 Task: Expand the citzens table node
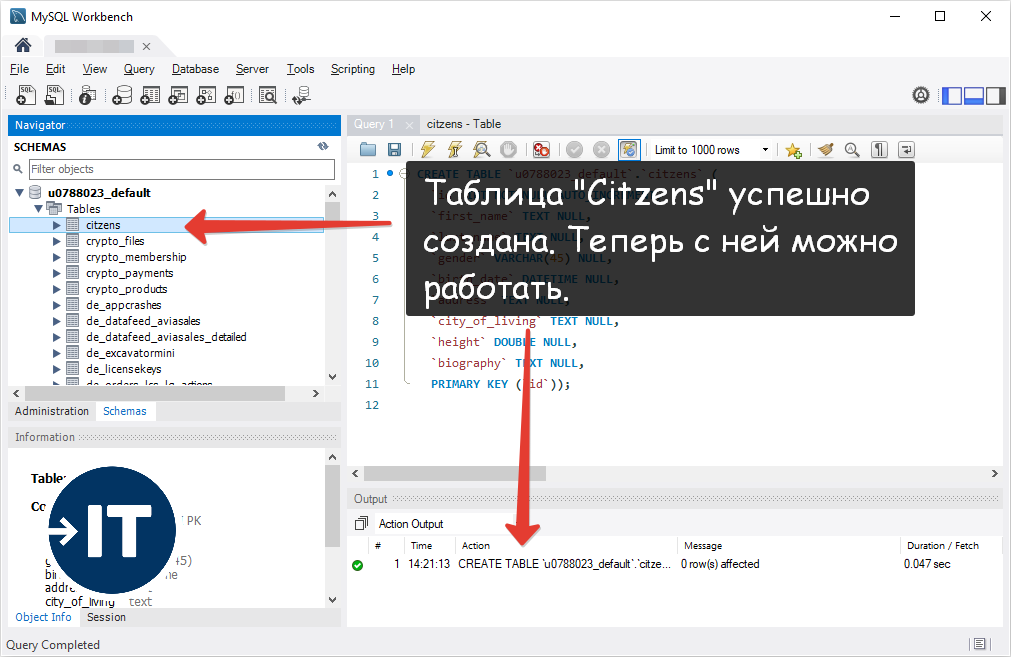(57, 225)
